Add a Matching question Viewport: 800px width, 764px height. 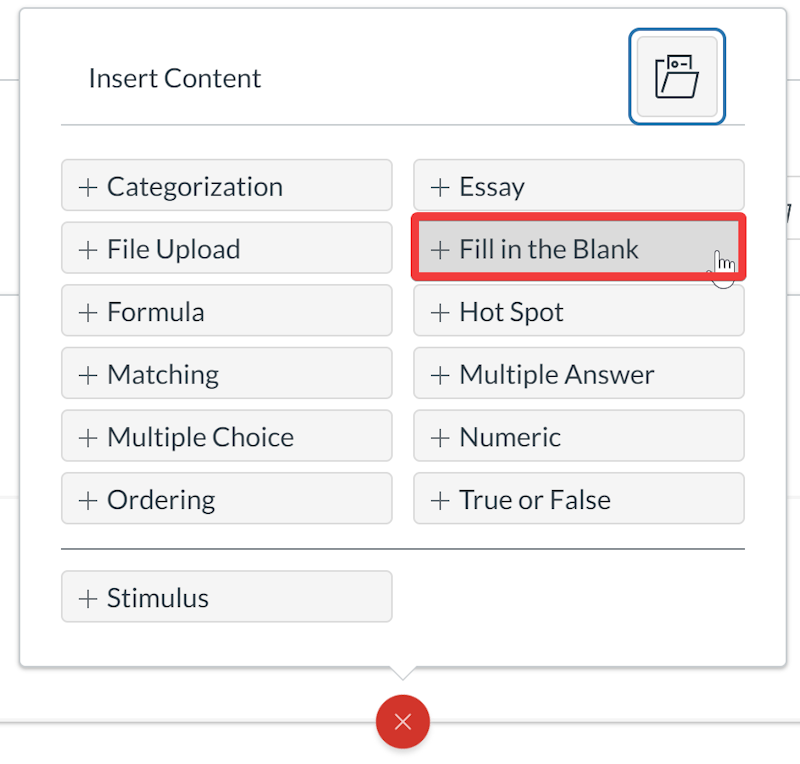pos(226,374)
